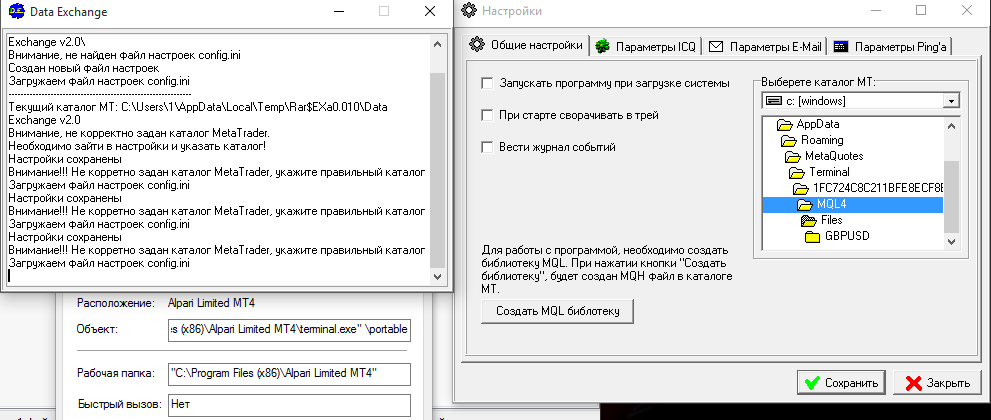This screenshot has width=991, height=420.
Task: Click the 'Выберете каталог MT:' label
Action: [x=817, y=83]
